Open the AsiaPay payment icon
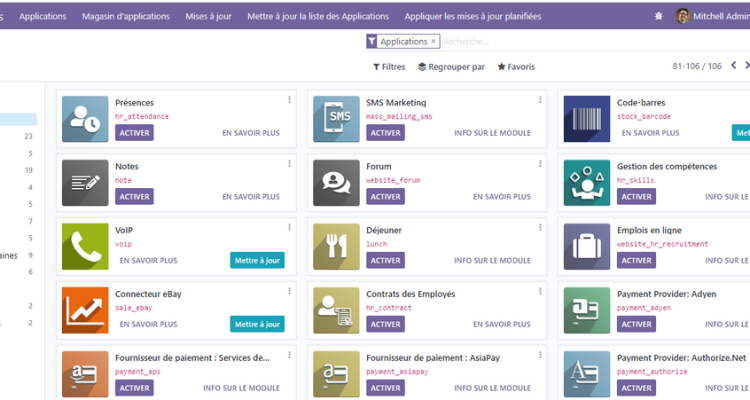Image resolution: width=750 pixels, height=400 pixels. click(x=336, y=374)
